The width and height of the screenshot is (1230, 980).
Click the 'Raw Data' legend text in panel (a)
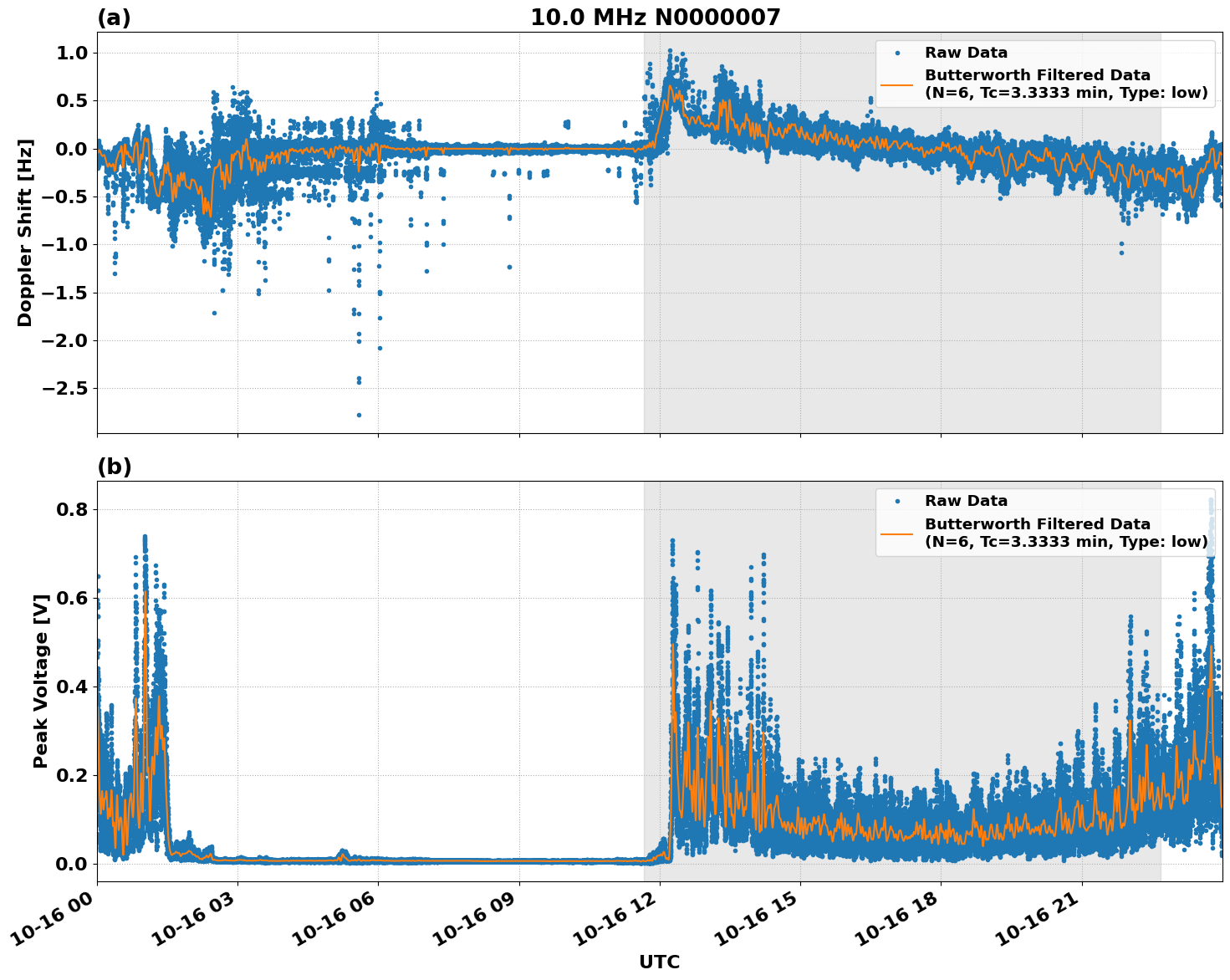click(966, 53)
